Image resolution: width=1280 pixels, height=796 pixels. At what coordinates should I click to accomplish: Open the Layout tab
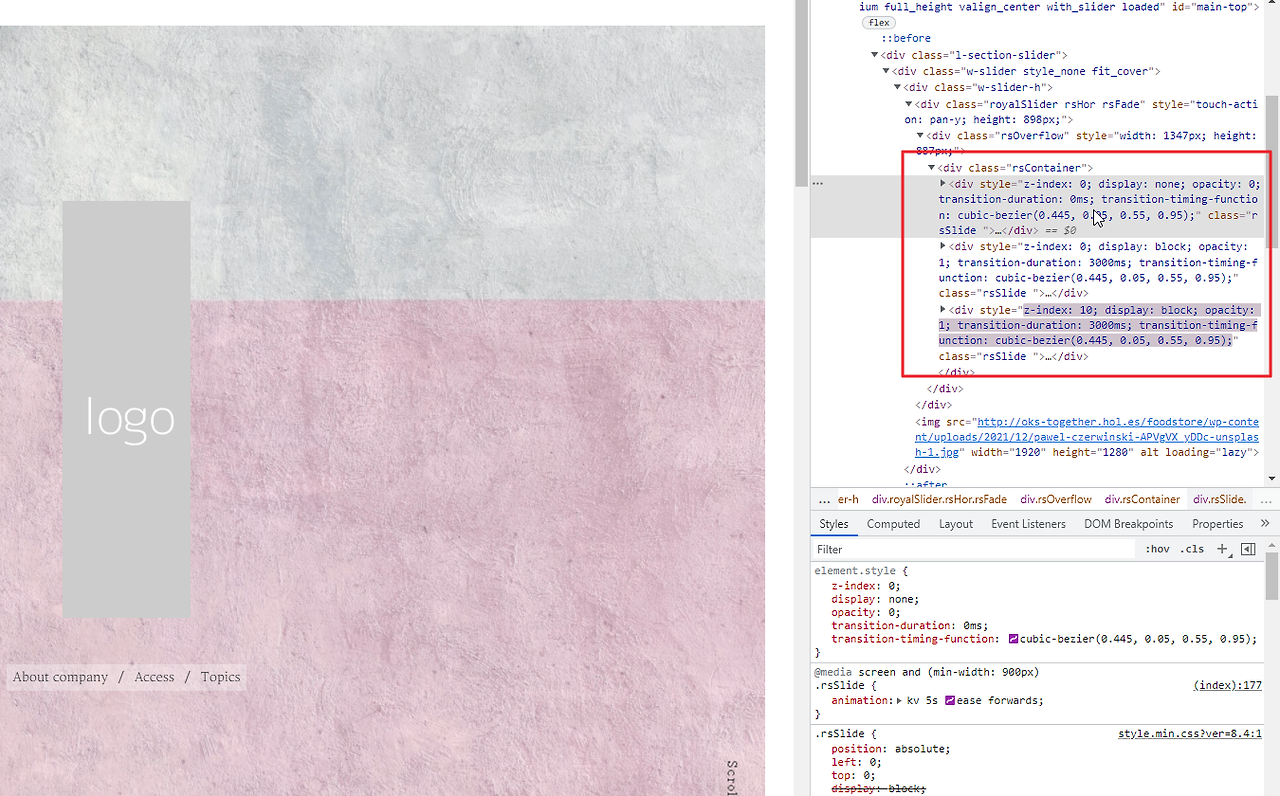955,523
